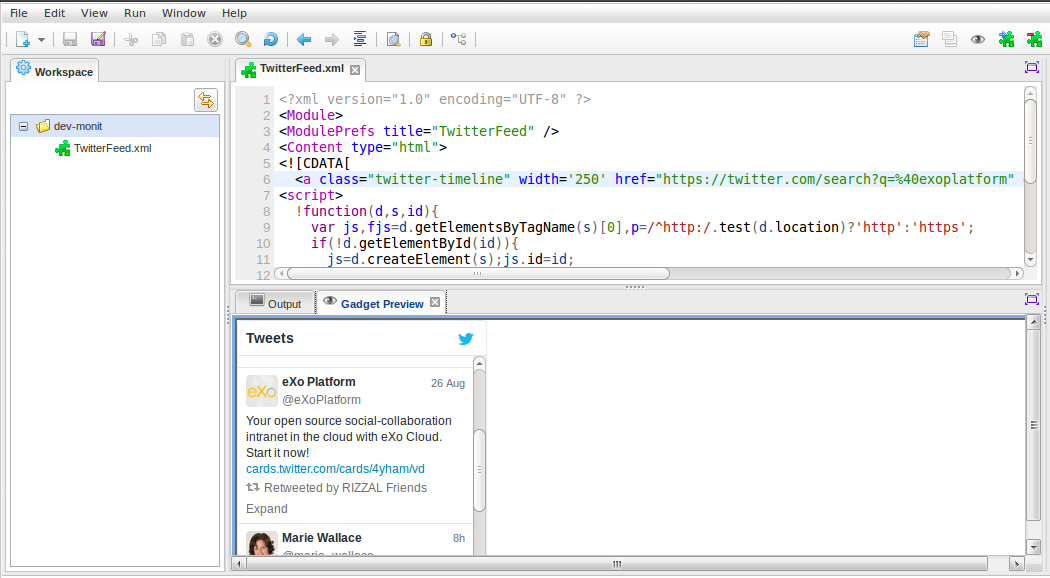Select the Gadget Preview tab
The height and width of the screenshot is (578, 1050).
pos(382,303)
